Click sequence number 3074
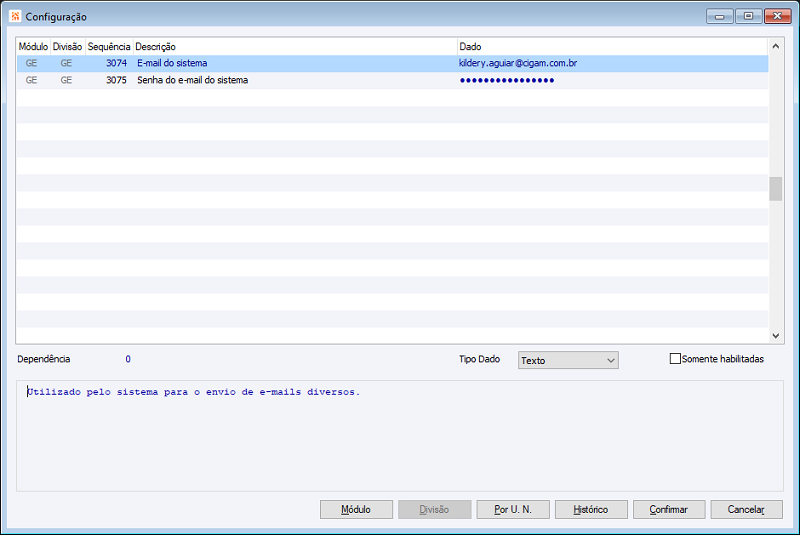The width and height of the screenshot is (800, 535). point(116,63)
